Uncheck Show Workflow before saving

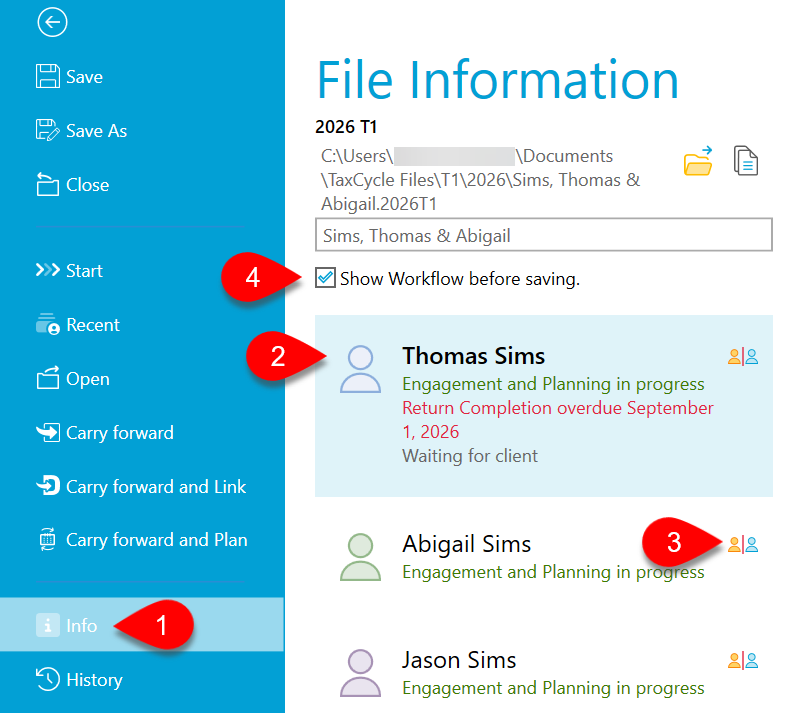pyautogui.click(x=325, y=278)
